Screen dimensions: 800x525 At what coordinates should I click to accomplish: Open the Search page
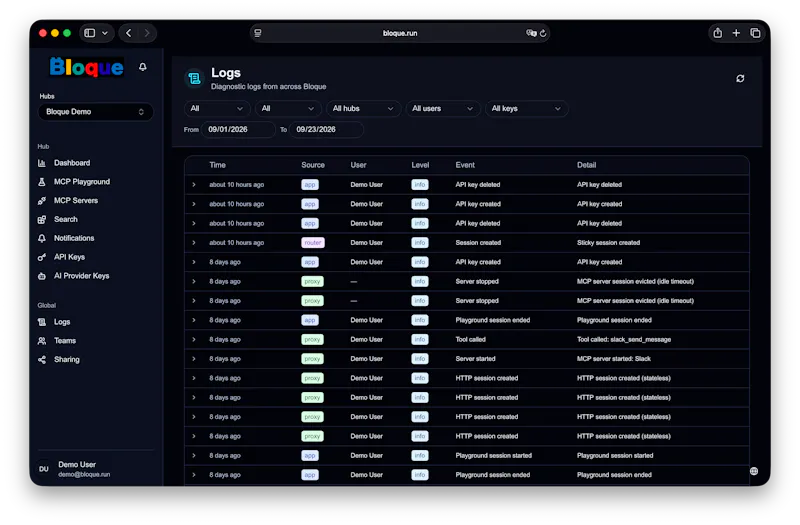(x=66, y=219)
